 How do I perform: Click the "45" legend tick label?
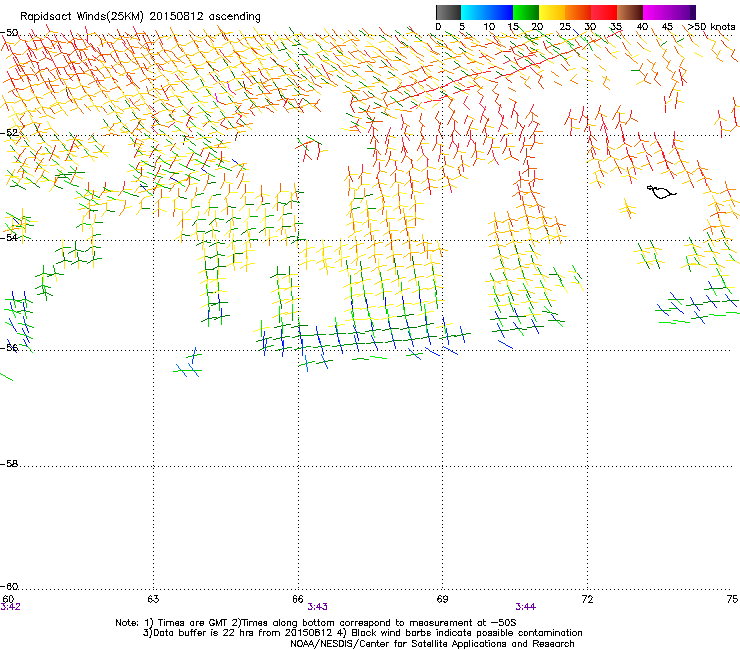tap(667, 27)
